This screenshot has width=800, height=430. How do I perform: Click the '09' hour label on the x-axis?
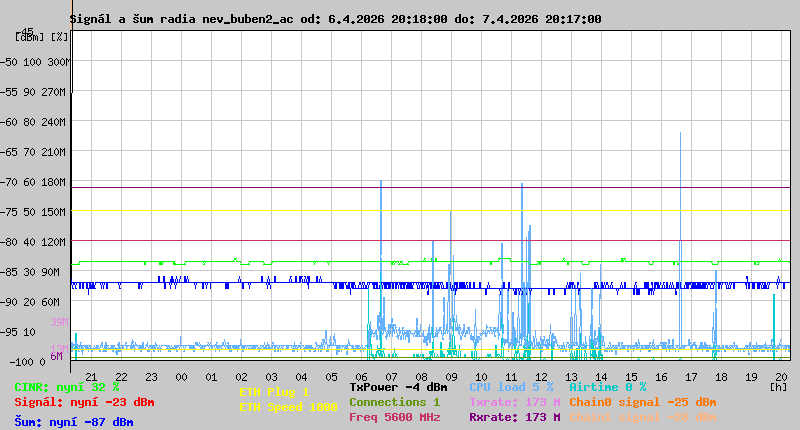(x=452, y=377)
